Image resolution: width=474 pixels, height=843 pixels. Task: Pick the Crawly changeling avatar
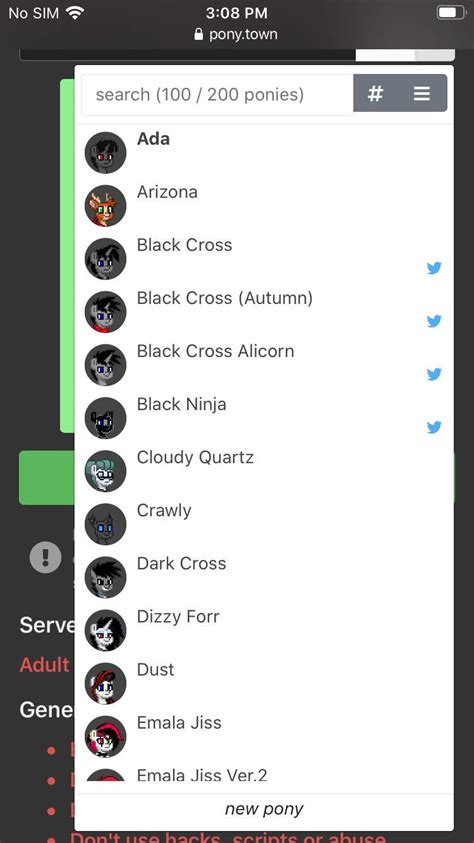click(105, 524)
